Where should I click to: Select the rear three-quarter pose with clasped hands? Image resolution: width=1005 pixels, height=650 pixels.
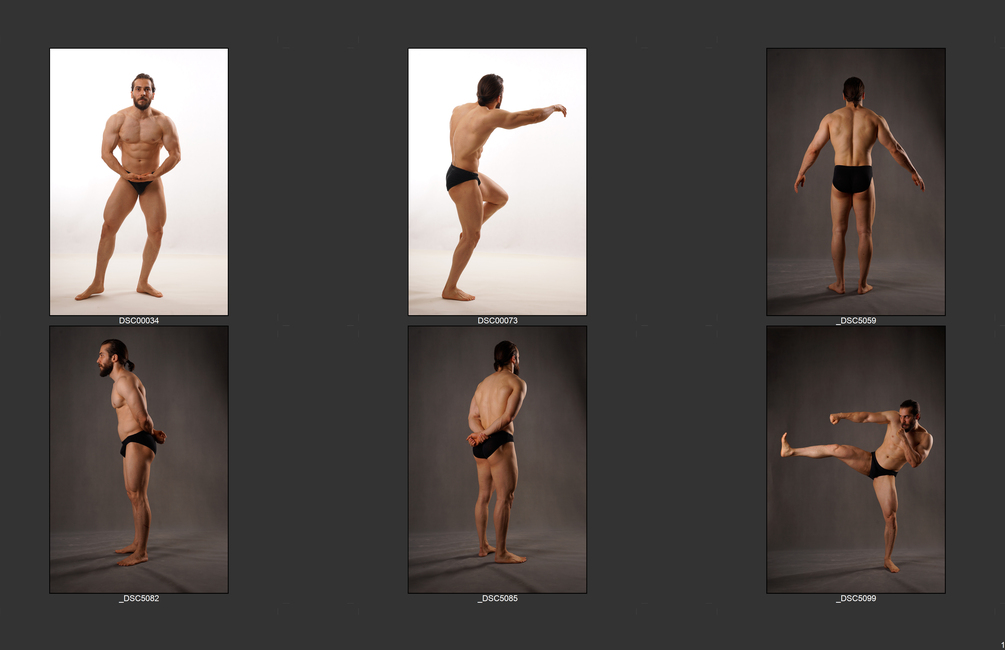click(x=497, y=460)
